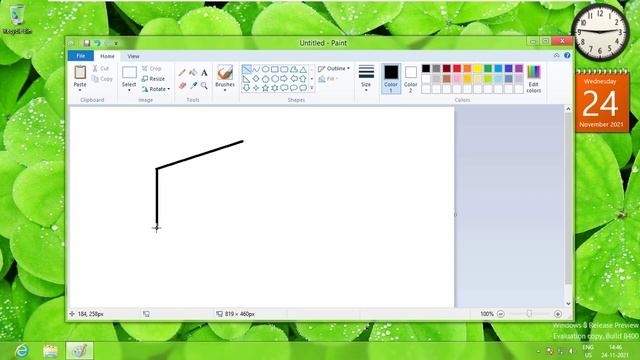The height and width of the screenshot is (360, 640).
Task: Open the Recycle Bin desktop icon
Action: coord(17,19)
